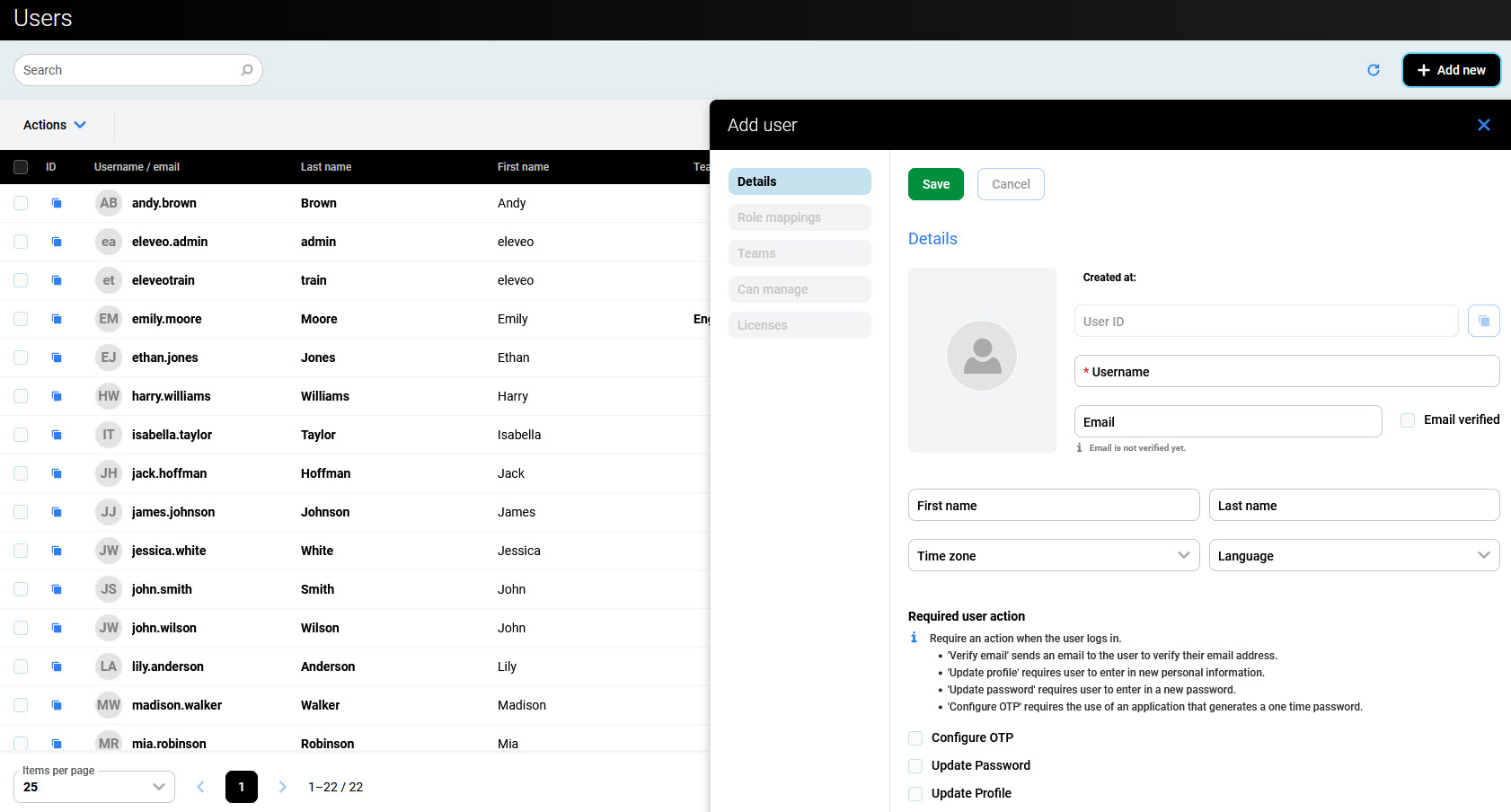Open the Time zone dropdown
Screen dimensions: 1511x812
[1053, 556]
